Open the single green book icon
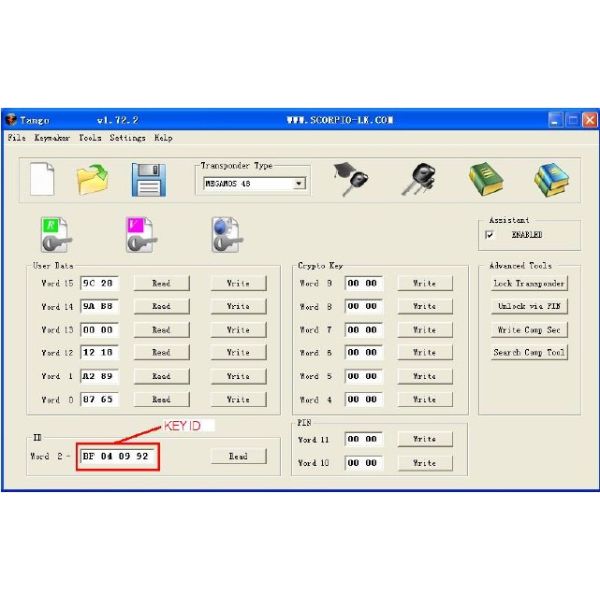Image resolution: width=600 pixels, height=600 pixels. [x=485, y=179]
